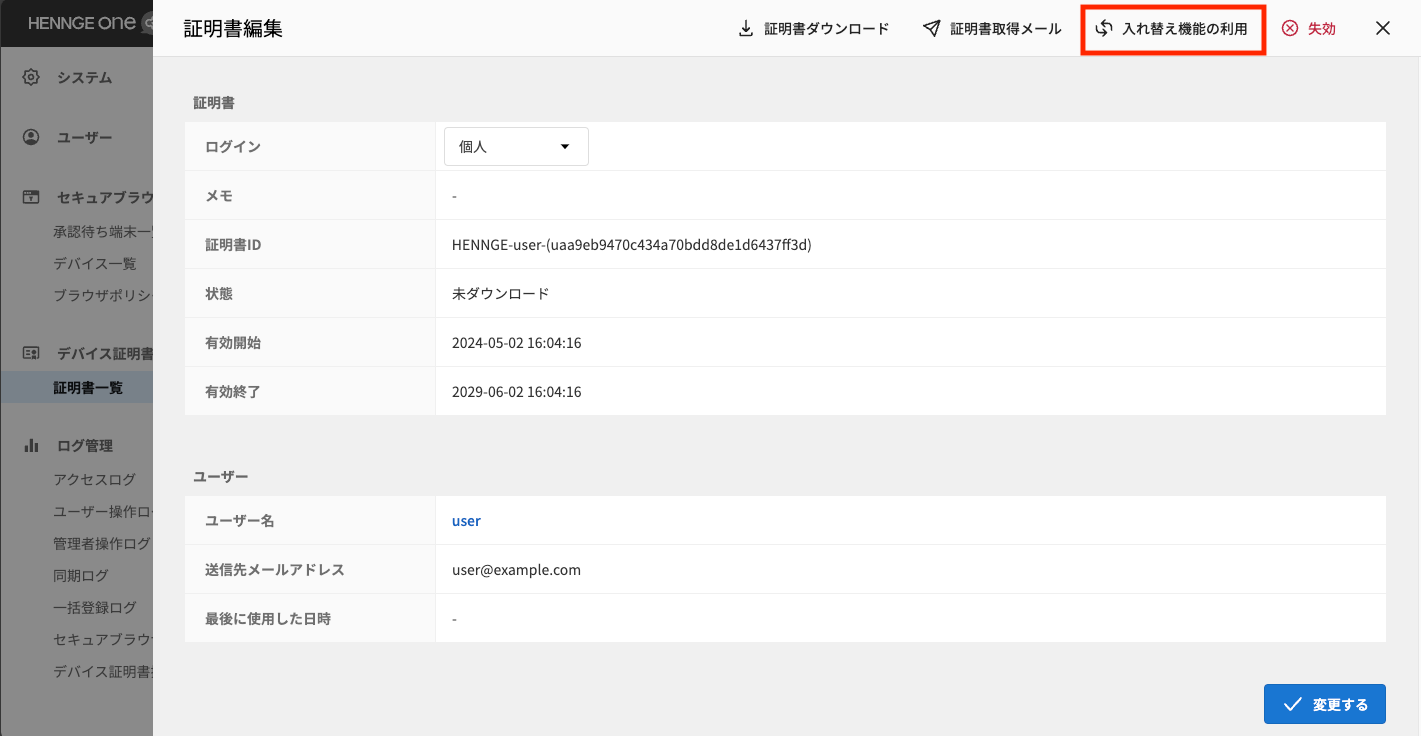The height and width of the screenshot is (736, 1421).
Task: Open セキュアブラウザ section in the sidebar
Action: pyautogui.click(x=105, y=197)
